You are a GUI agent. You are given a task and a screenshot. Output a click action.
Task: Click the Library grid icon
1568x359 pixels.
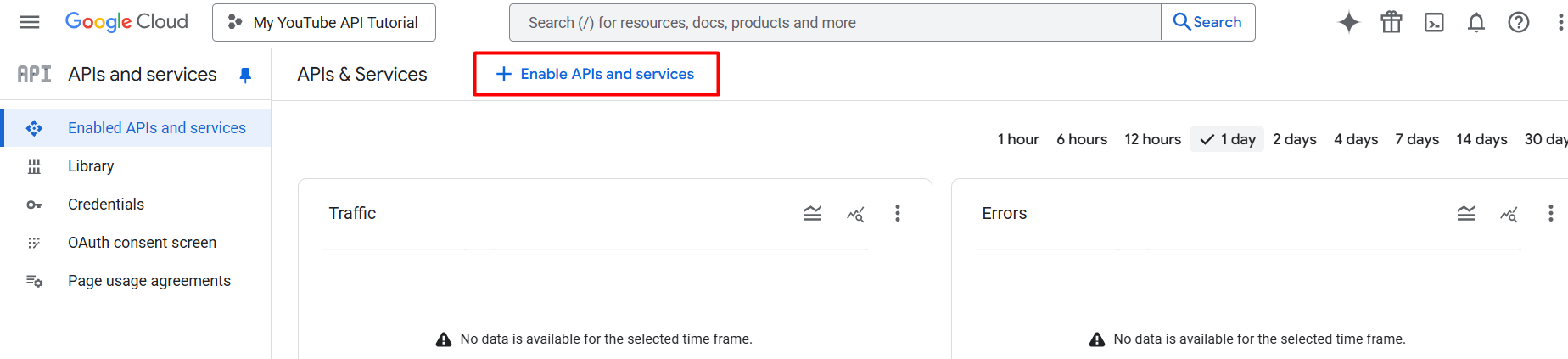[x=34, y=166]
